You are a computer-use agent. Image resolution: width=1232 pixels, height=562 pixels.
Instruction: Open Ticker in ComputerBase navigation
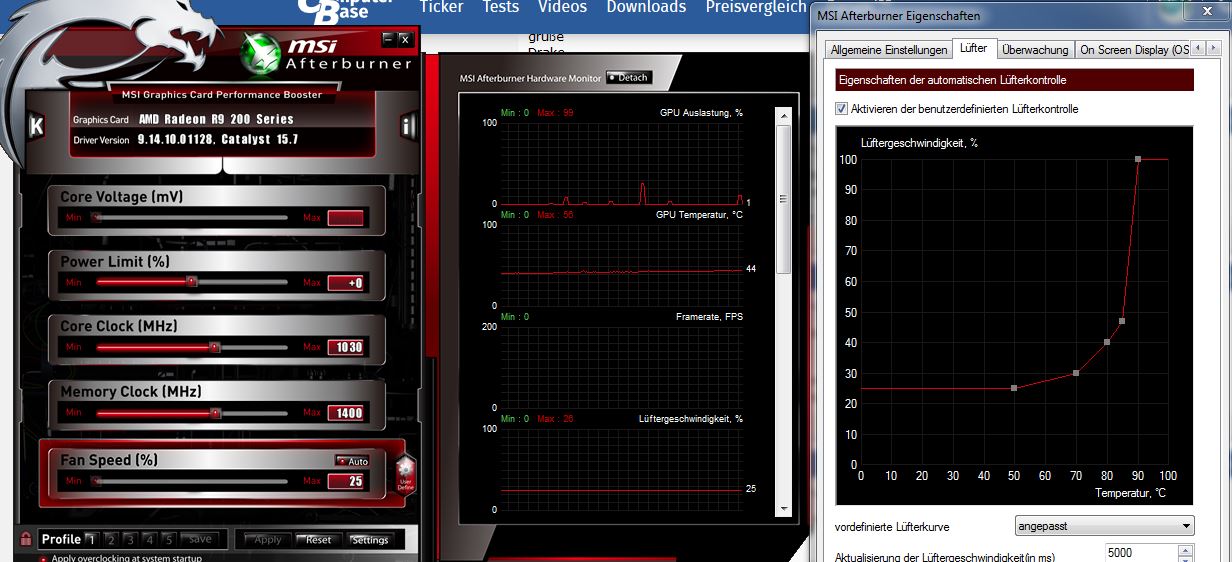pyautogui.click(x=441, y=7)
